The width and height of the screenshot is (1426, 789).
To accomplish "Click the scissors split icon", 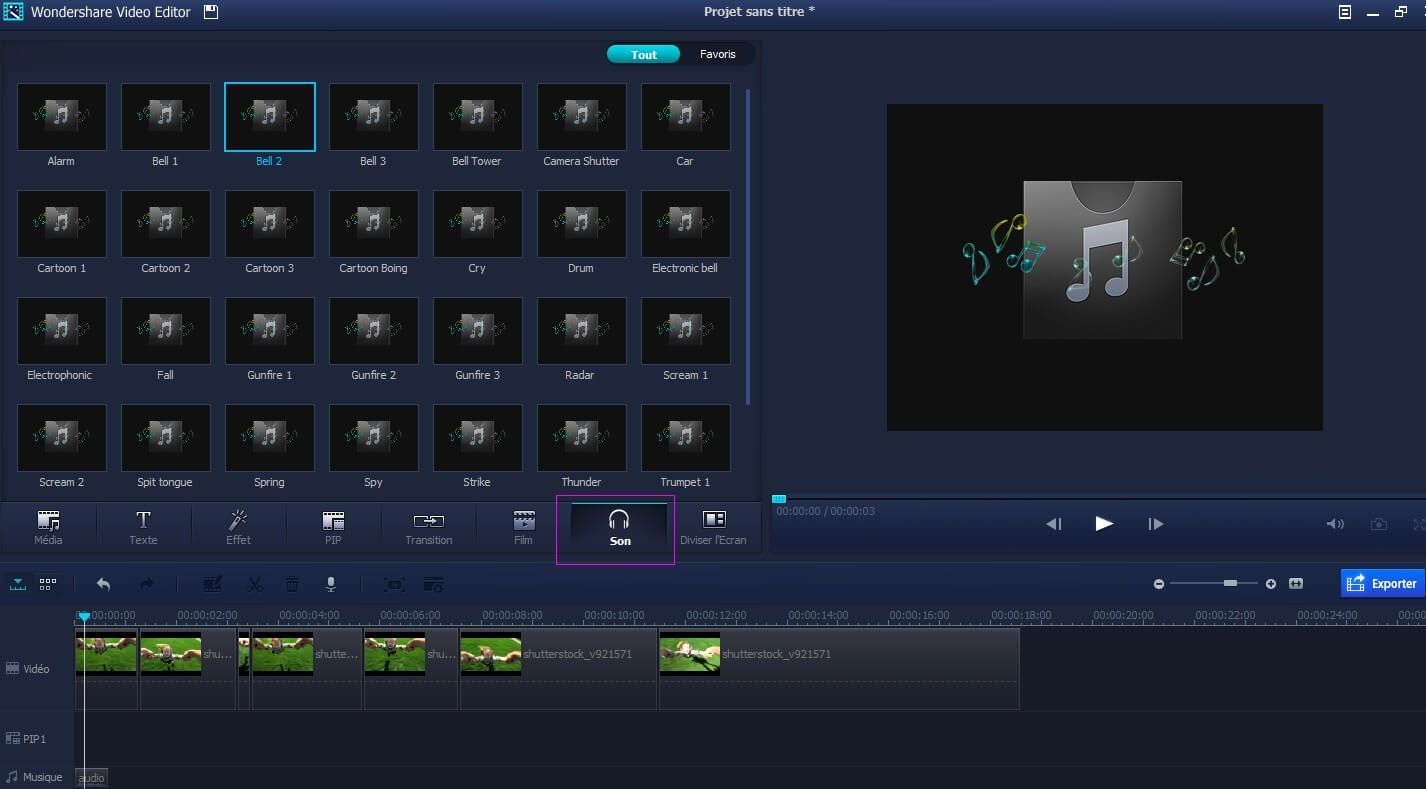I will pyautogui.click(x=254, y=584).
